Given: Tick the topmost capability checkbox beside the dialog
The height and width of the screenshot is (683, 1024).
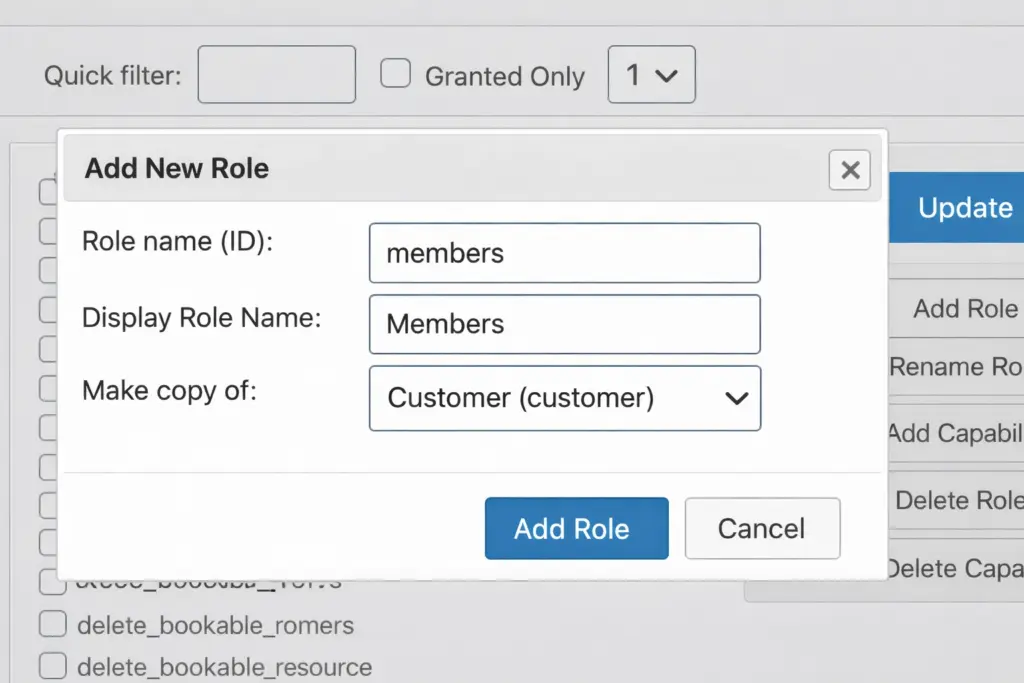Looking at the screenshot, I should (x=47, y=192).
